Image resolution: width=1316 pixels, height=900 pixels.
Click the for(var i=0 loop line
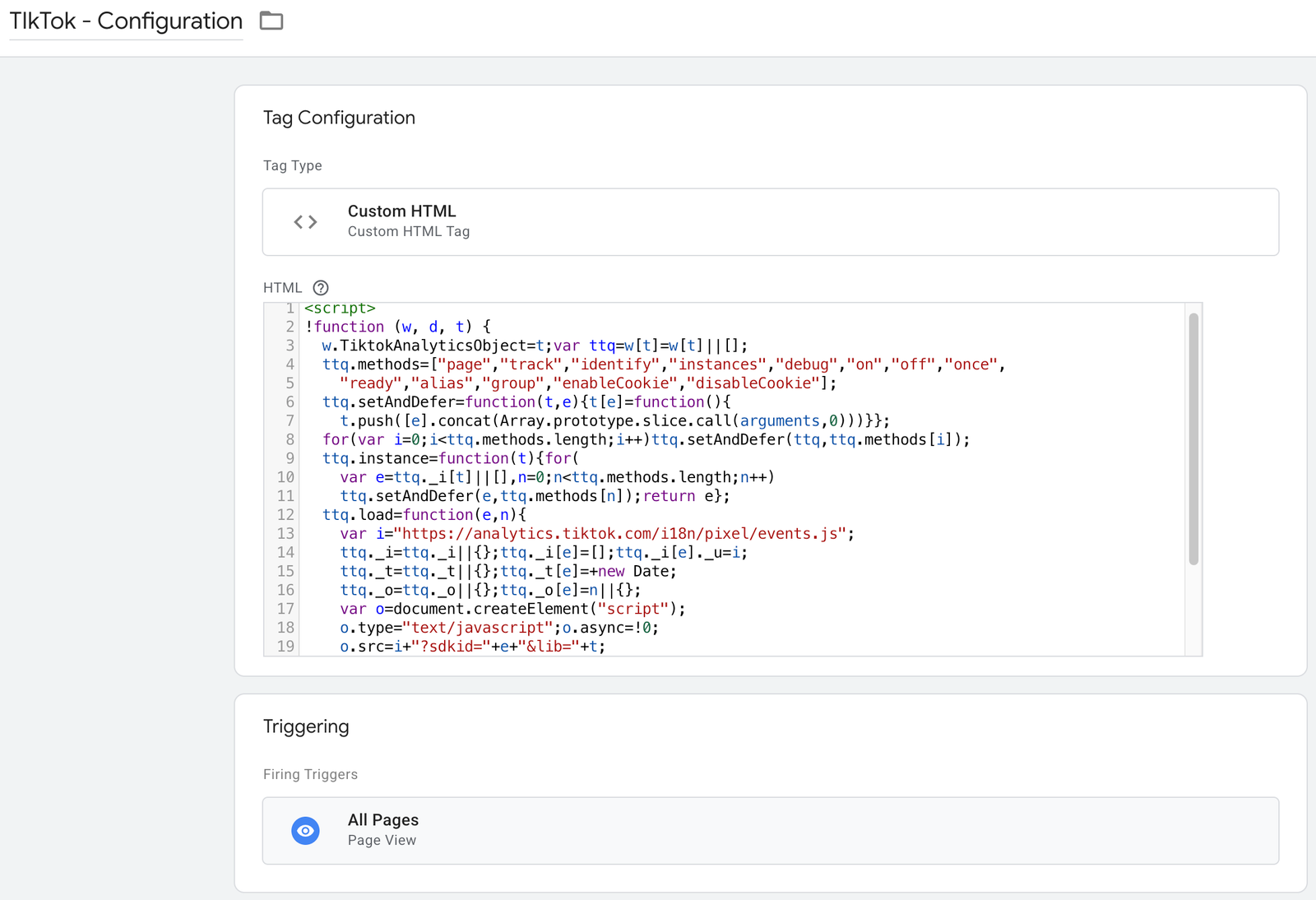646,440
